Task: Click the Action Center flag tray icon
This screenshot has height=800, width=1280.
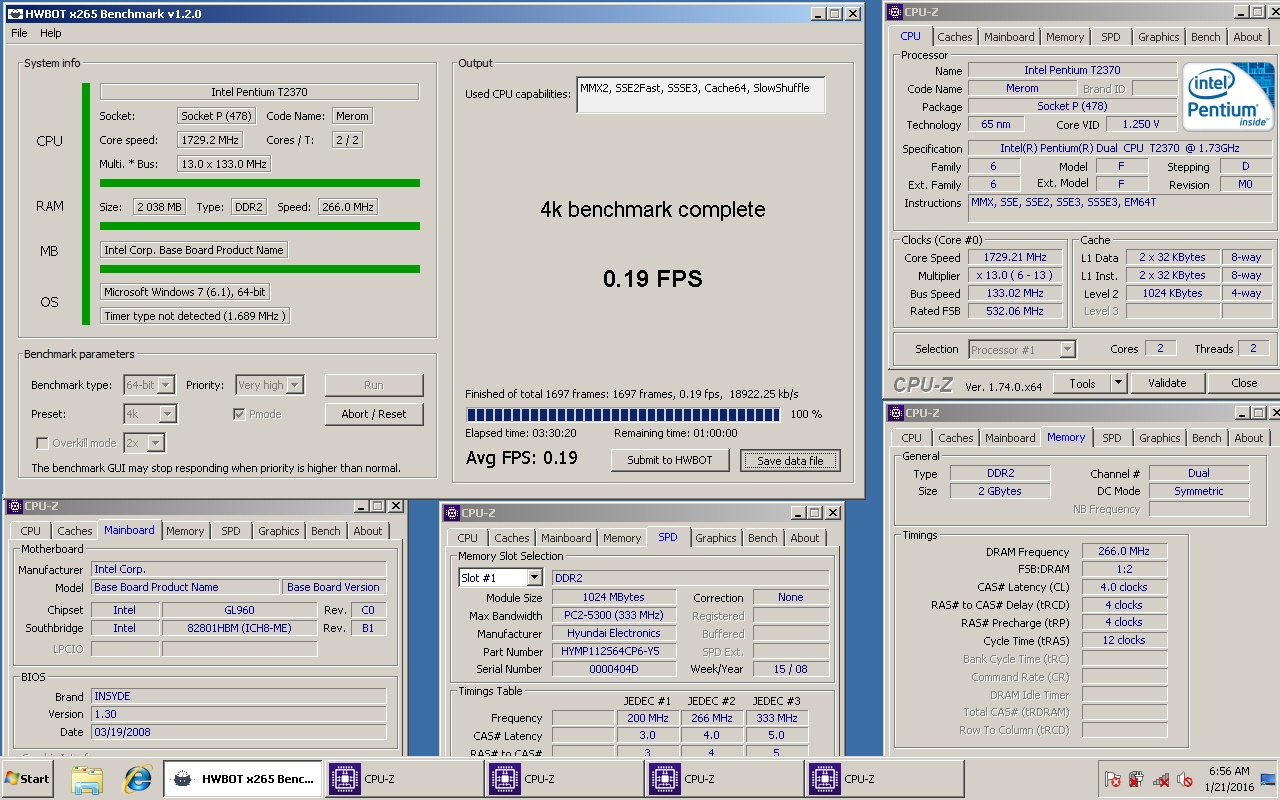Action: click(x=1113, y=779)
